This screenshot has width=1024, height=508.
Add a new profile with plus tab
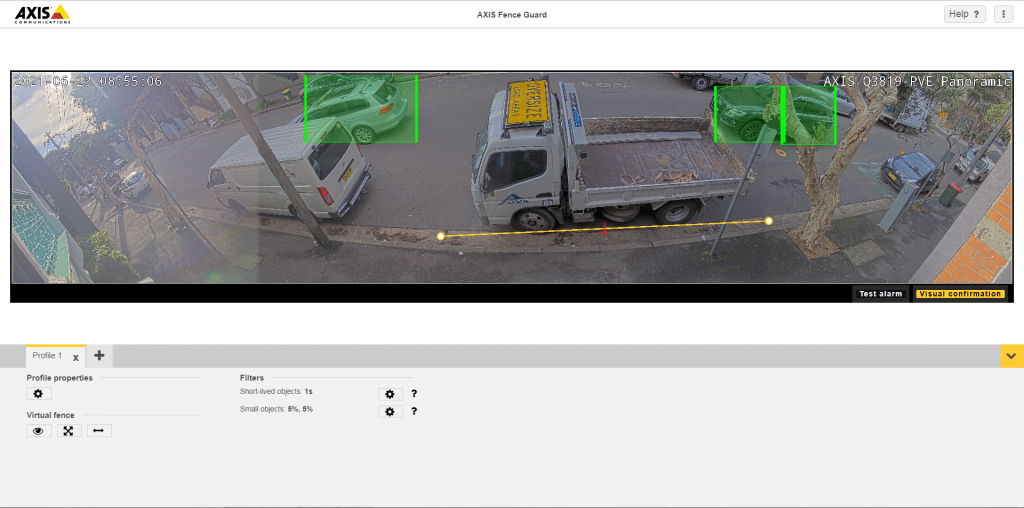(x=99, y=356)
